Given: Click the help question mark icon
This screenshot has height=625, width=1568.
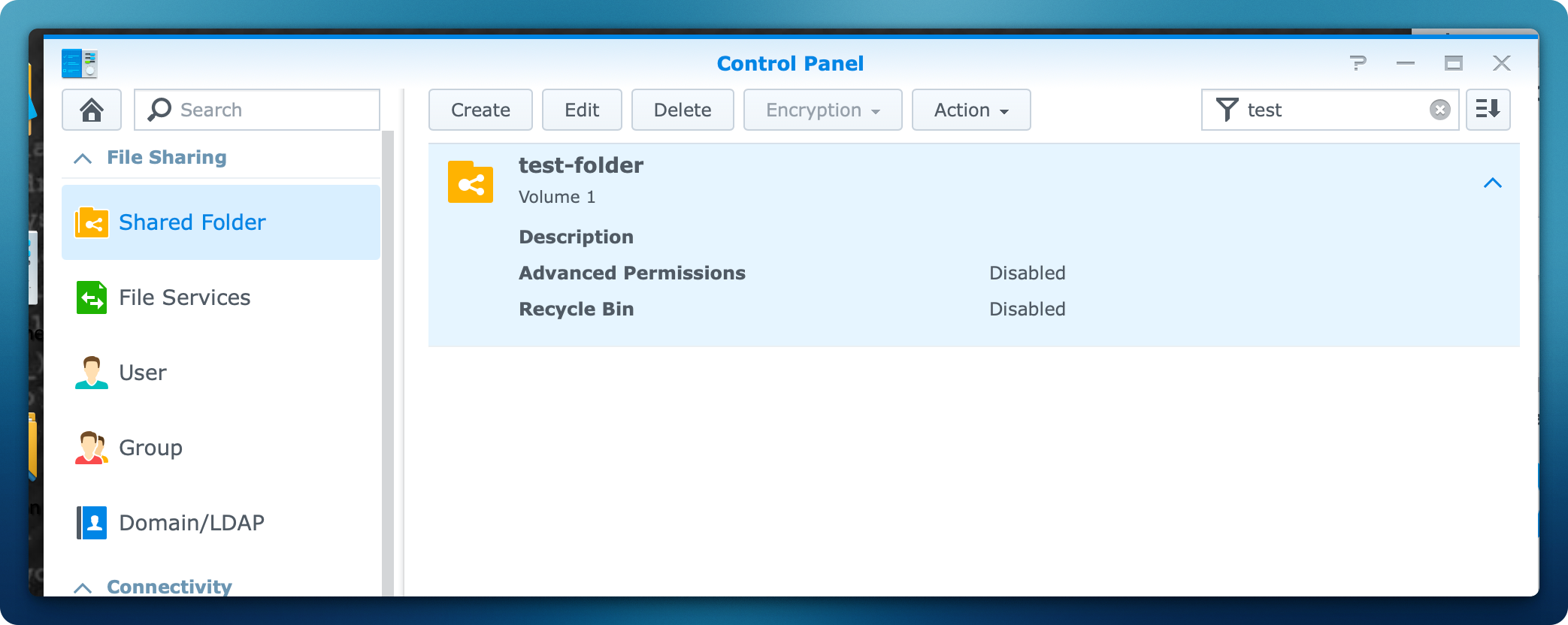Looking at the screenshot, I should tap(1358, 63).
